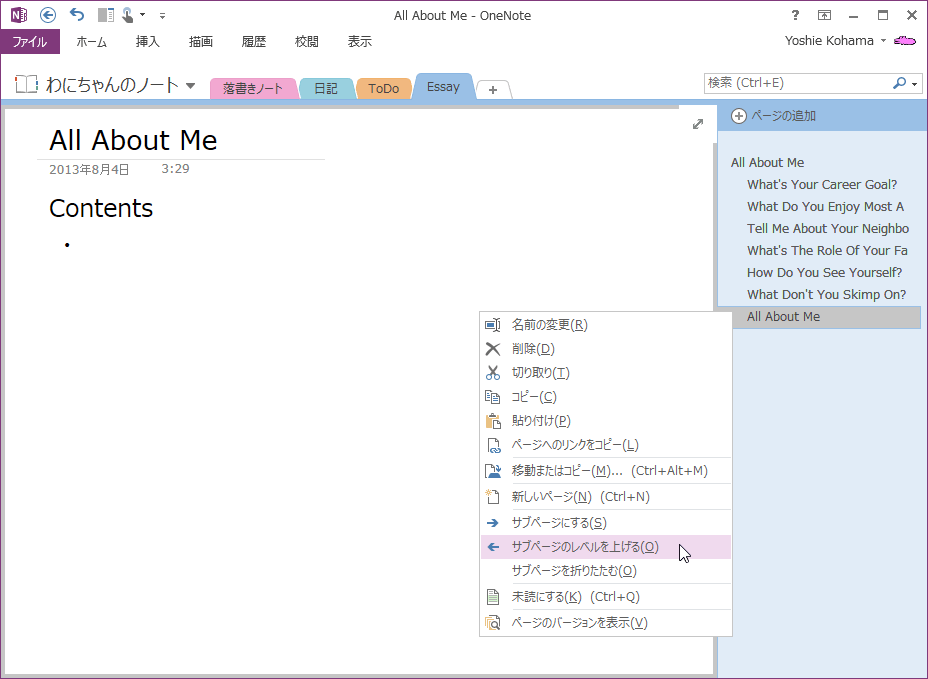Viewport: 928px width, 679px height.
Task: Go back using the Back arrow icon
Action: [x=48, y=15]
